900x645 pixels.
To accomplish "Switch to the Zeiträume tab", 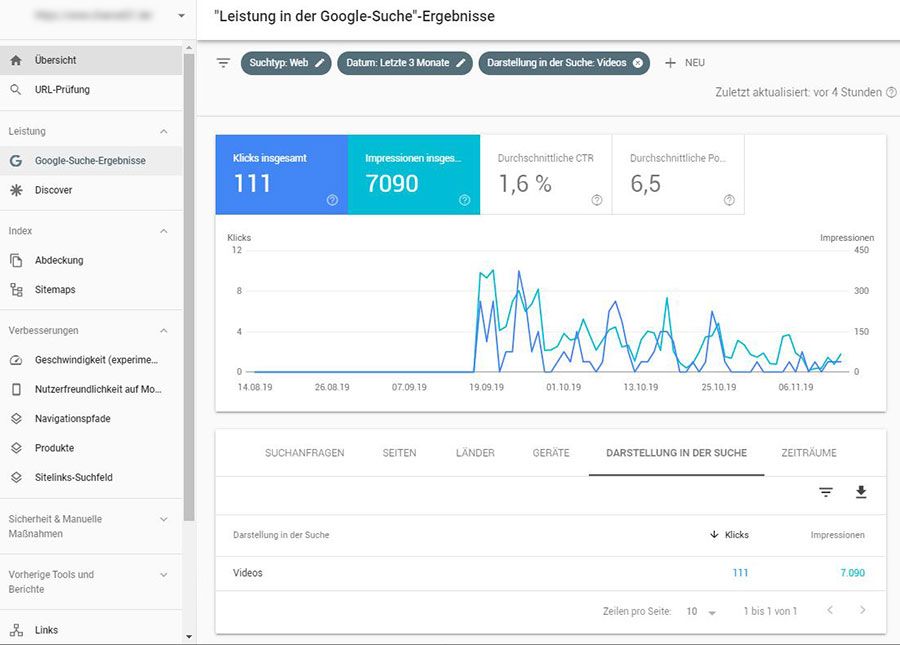I will click(x=809, y=453).
